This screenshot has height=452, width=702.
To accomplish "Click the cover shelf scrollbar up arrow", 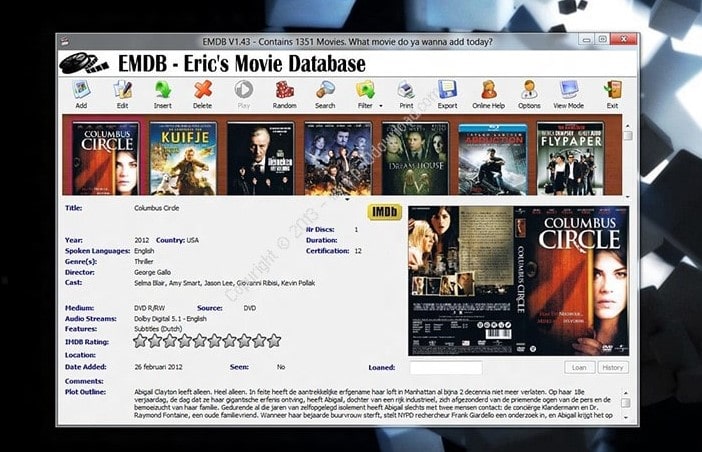I will pyautogui.click(x=627, y=126).
